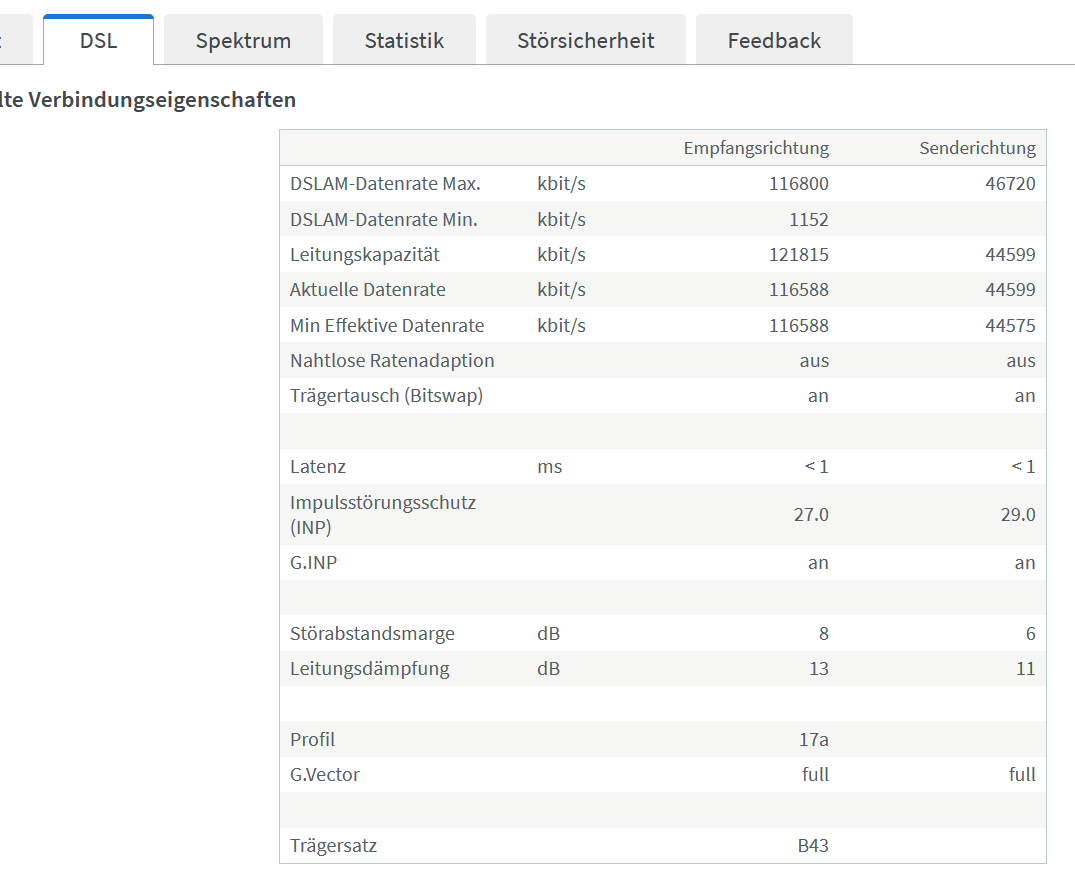Click the Trägersatz value B43
Image resolution: width=1075 pixels, height=896 pixels.
813,845
